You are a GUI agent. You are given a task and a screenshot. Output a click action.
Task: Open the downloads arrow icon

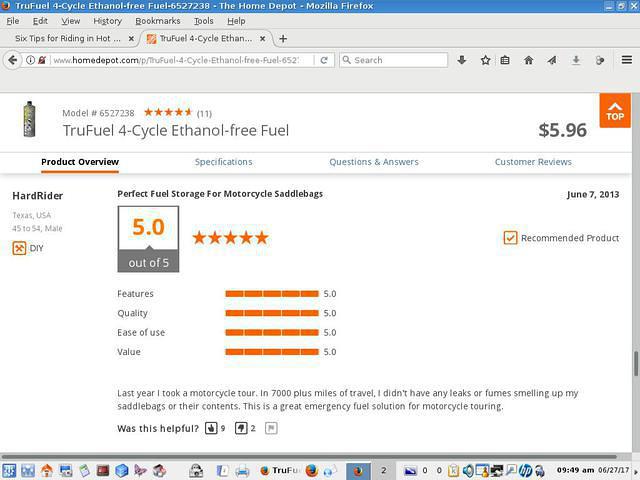(x=576, y=60)
